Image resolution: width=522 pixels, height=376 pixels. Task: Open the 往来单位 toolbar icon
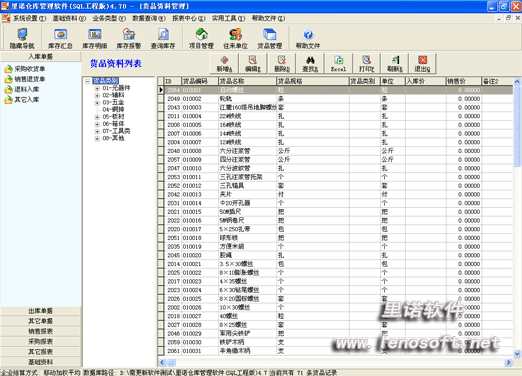(x=235, y=38)
